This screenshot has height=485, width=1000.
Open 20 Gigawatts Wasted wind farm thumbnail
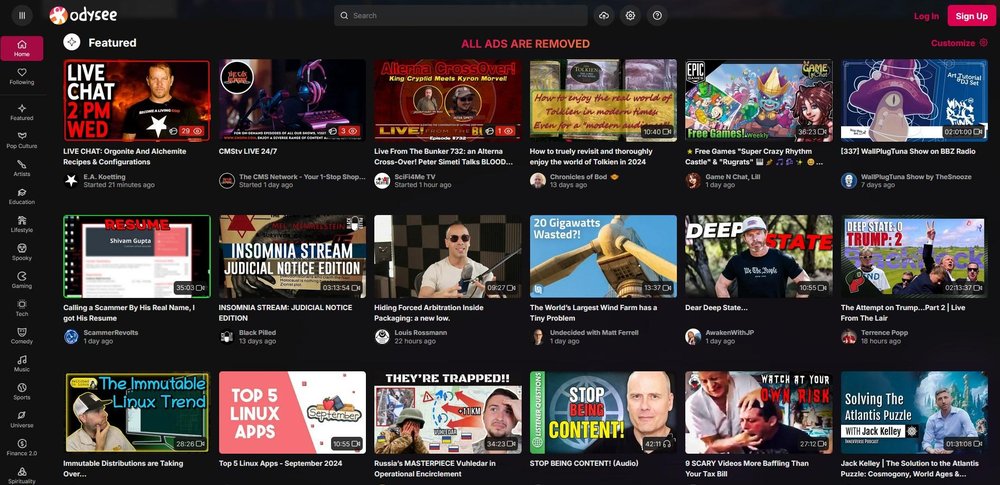pos(603,256)
